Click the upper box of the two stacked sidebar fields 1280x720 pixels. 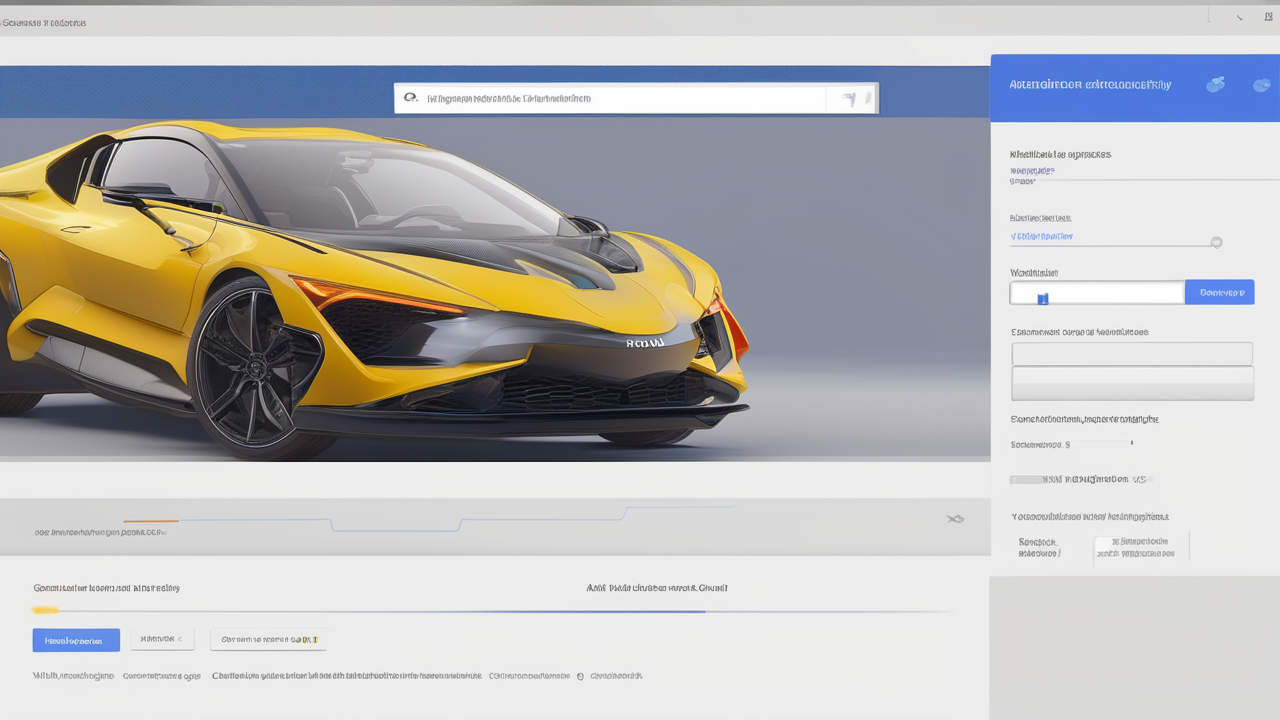(1131, 354)
